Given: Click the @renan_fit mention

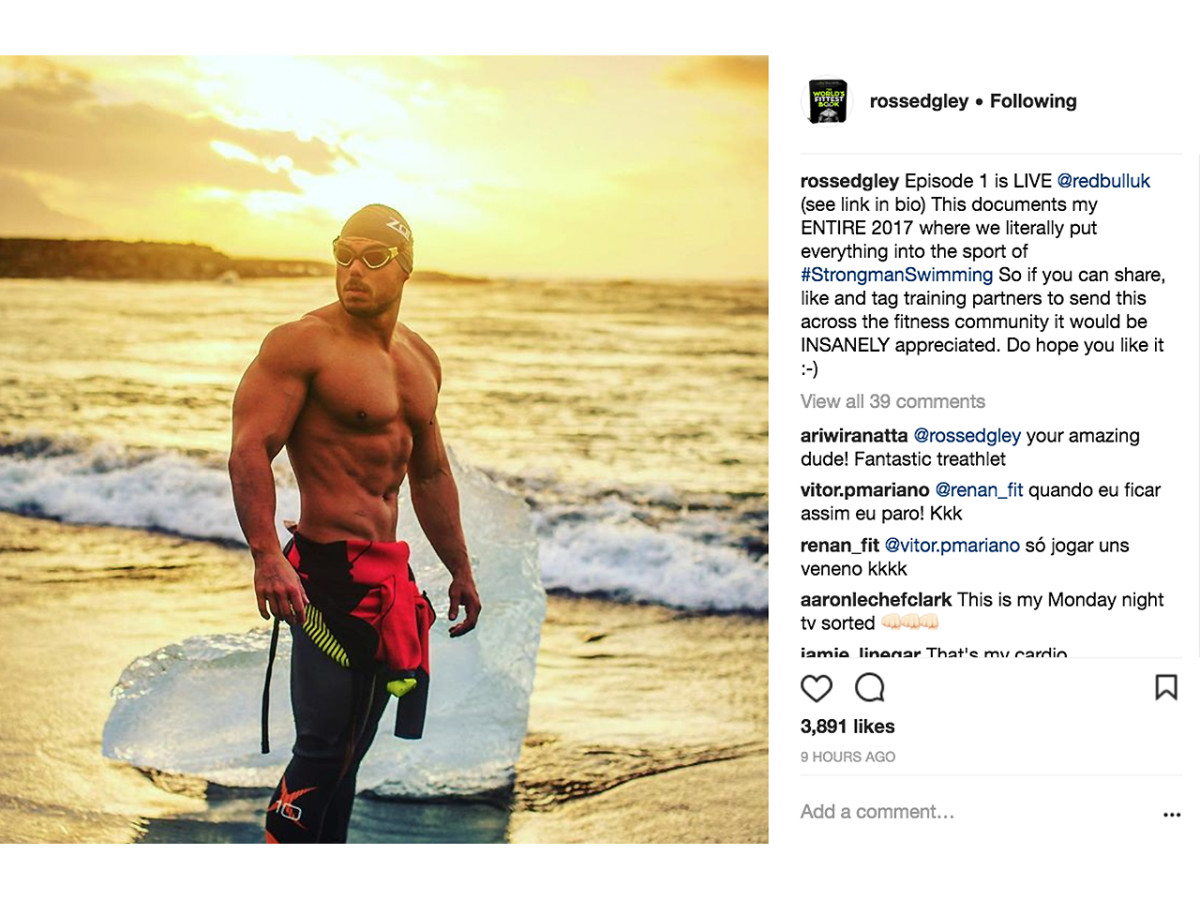Looking at the screenshot, I should 981,490.
